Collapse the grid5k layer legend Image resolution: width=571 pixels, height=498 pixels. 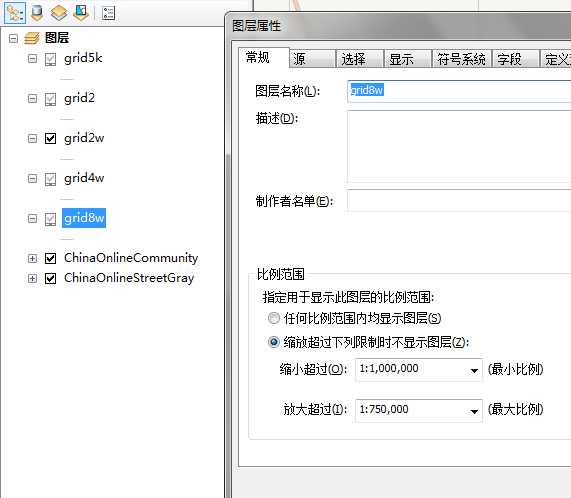coord(32,59)
